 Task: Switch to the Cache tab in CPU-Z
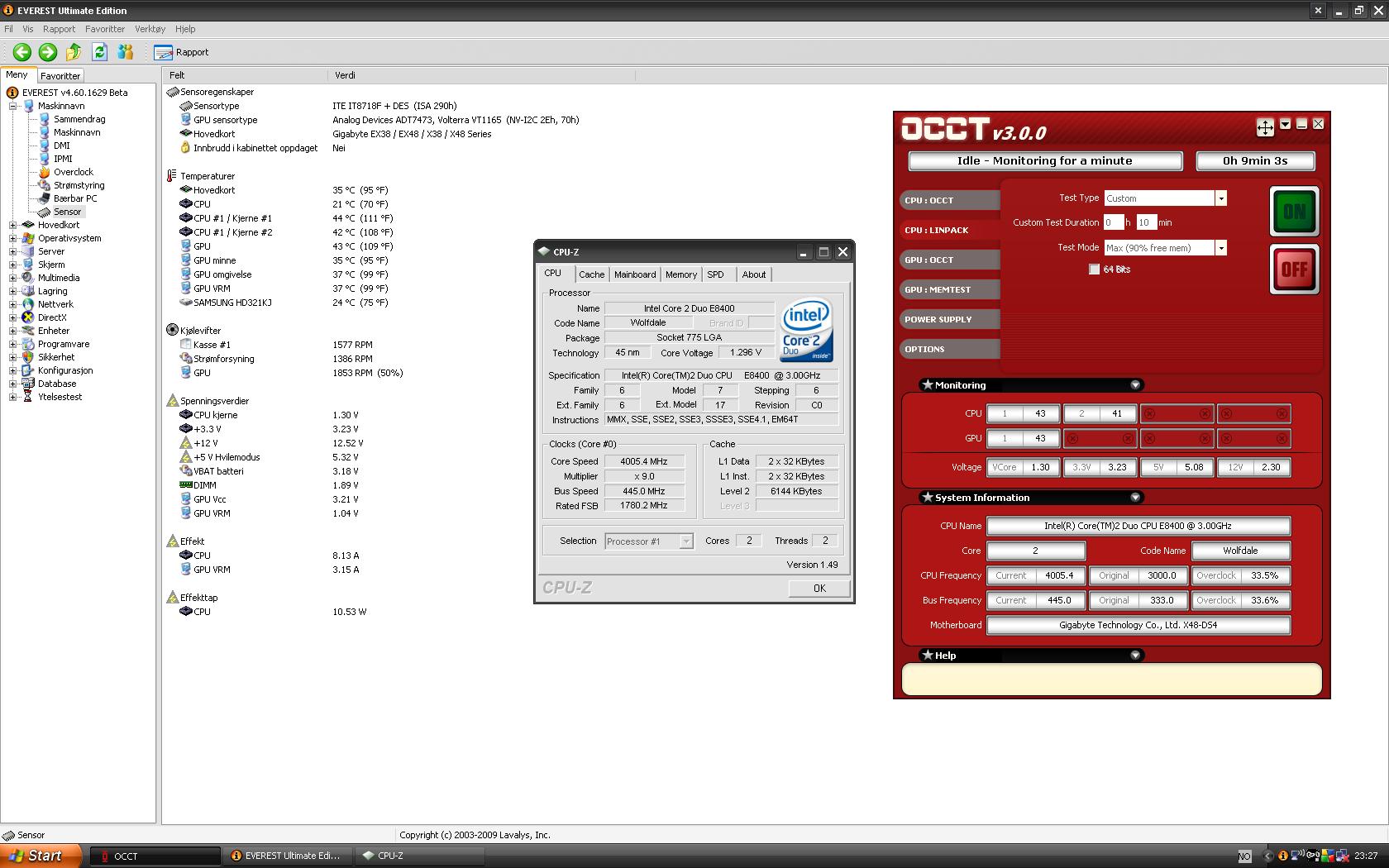tap(591, 274)
